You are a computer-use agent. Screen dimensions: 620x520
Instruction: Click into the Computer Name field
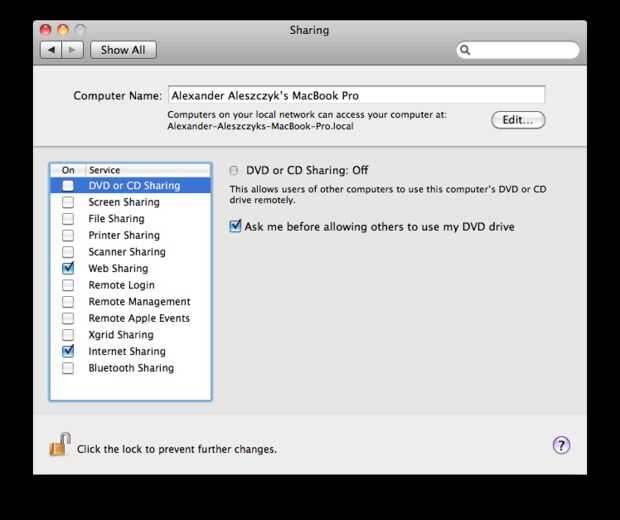[x=357, y=95]
